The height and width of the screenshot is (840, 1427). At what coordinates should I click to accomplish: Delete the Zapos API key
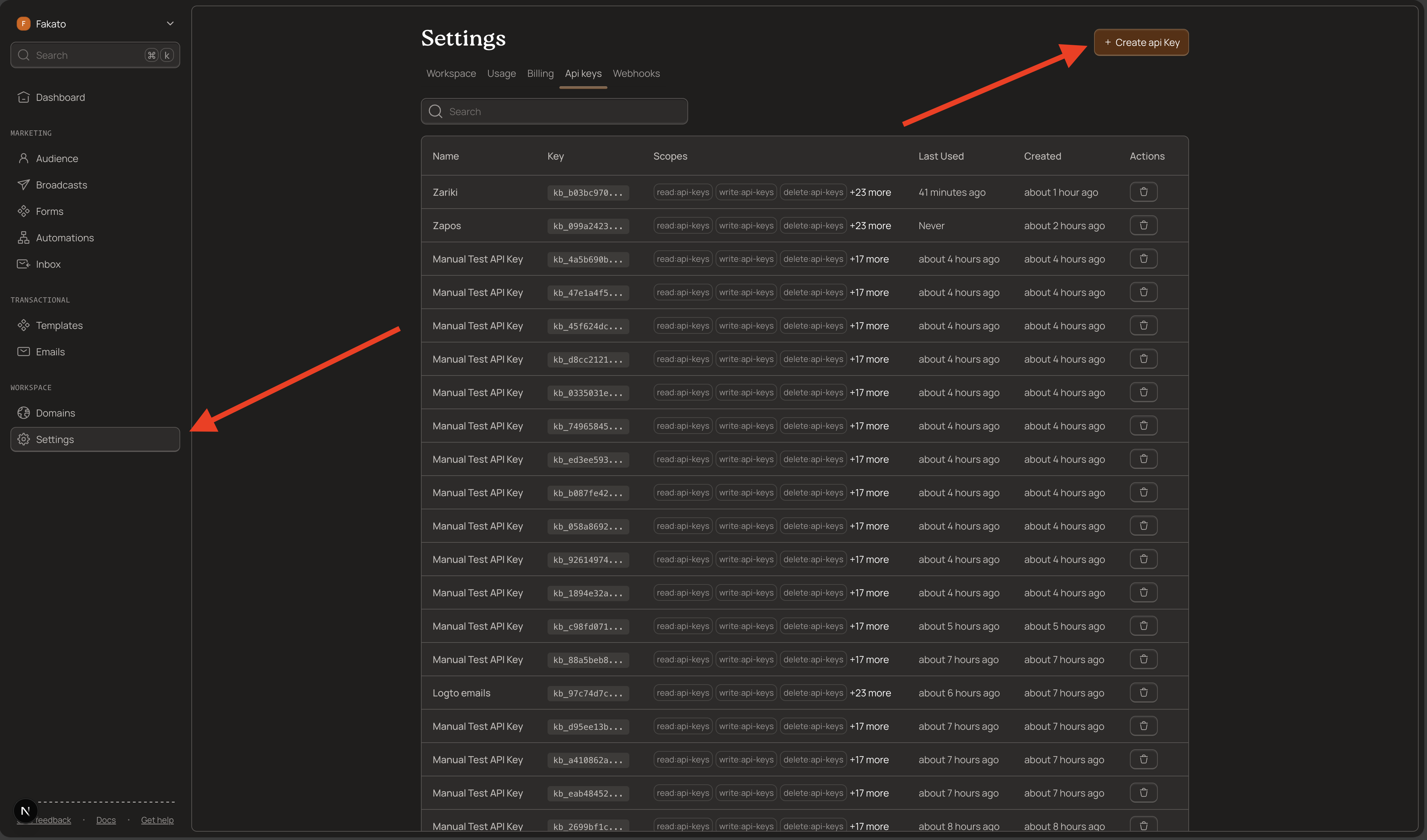[x=1144, y=225]
